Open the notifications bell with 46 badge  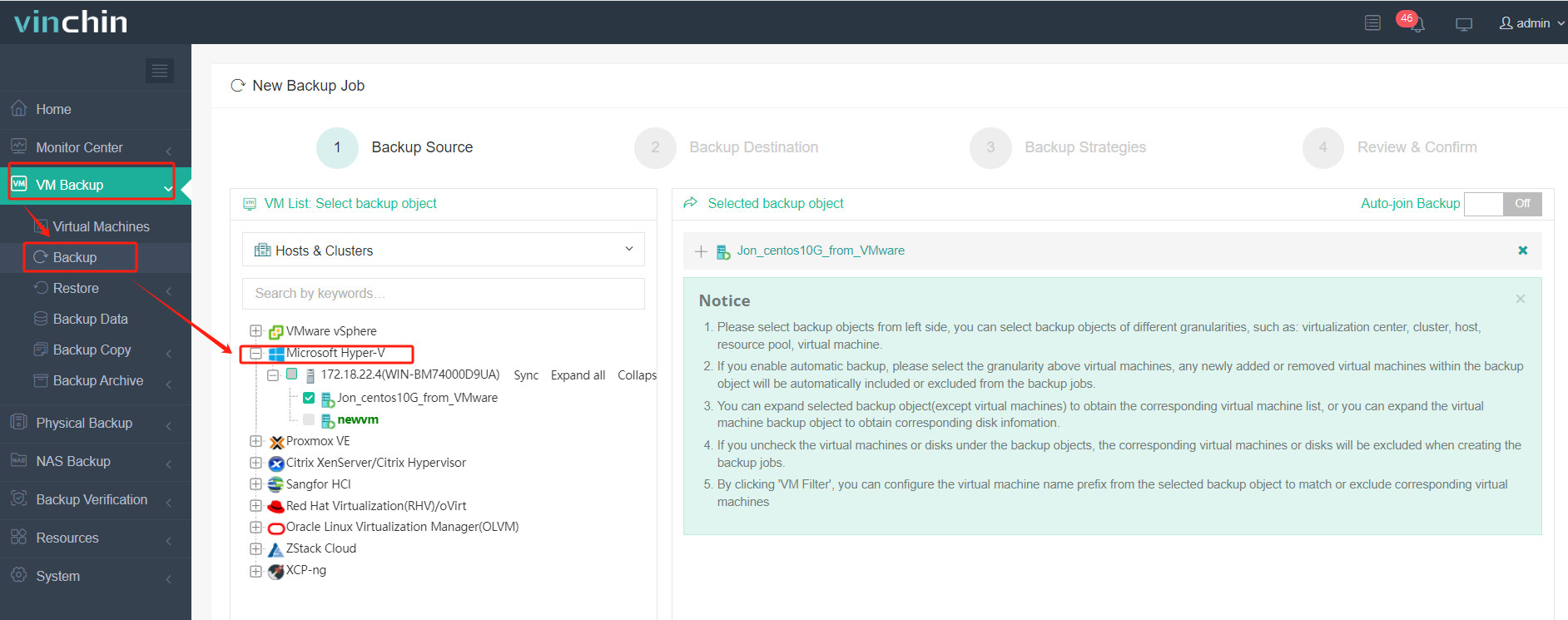1412,21
